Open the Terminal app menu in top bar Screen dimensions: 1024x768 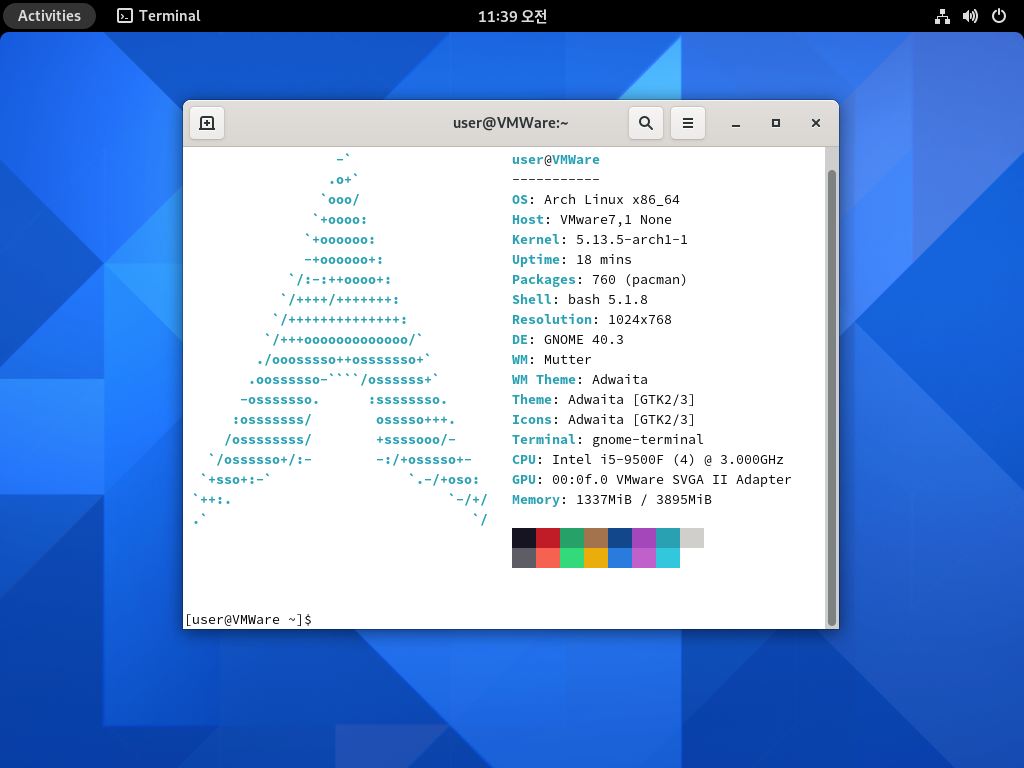(159, 16)
